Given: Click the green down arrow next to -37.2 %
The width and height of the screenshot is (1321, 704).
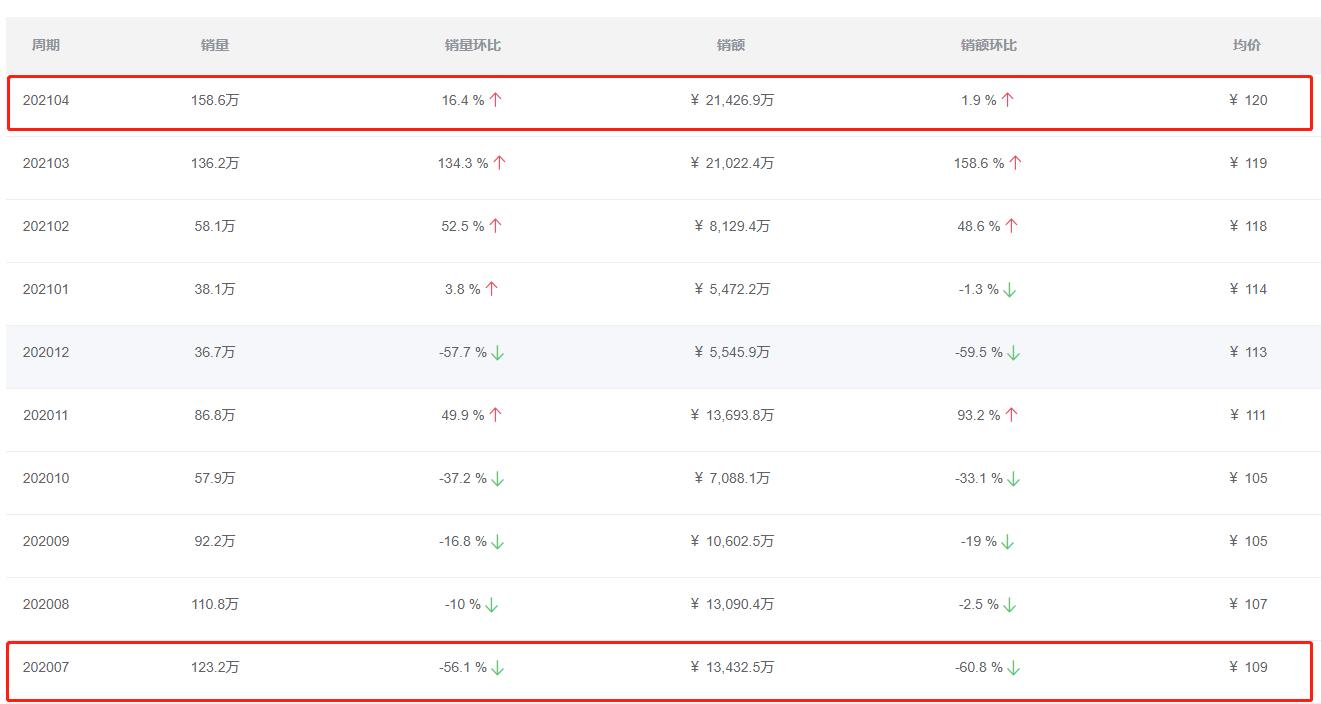Looking at the screenshot, I should (x=498, y=479).
